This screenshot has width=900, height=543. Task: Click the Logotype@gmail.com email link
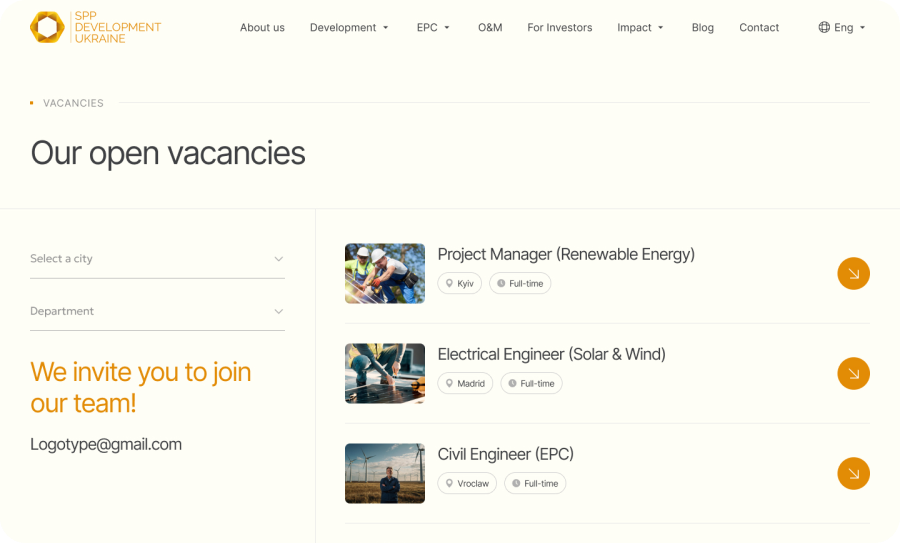click(x=106, y=444)
